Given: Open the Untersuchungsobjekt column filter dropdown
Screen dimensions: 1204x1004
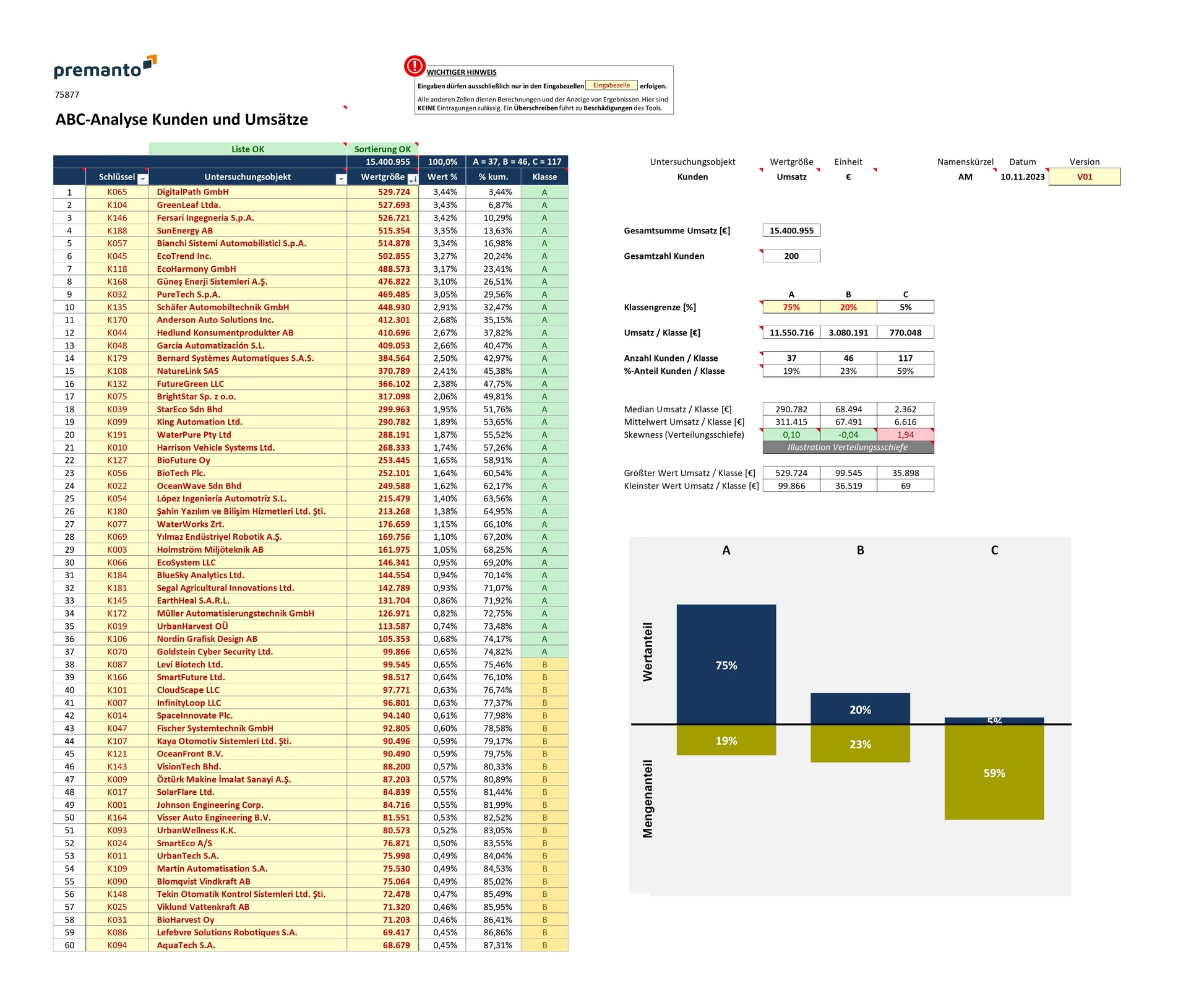Looking at the screenshot, I should click(340, 179).
